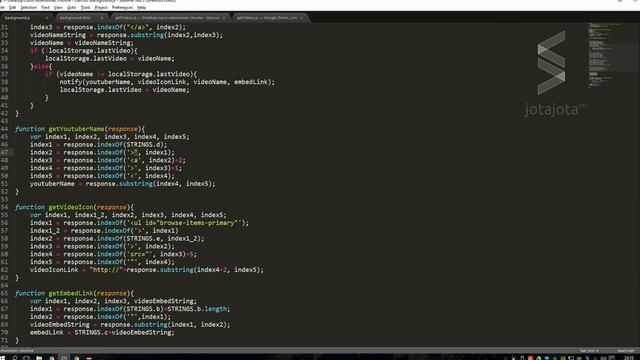Open the Preferences menu

pyautogui.click(x=122, y=7)
